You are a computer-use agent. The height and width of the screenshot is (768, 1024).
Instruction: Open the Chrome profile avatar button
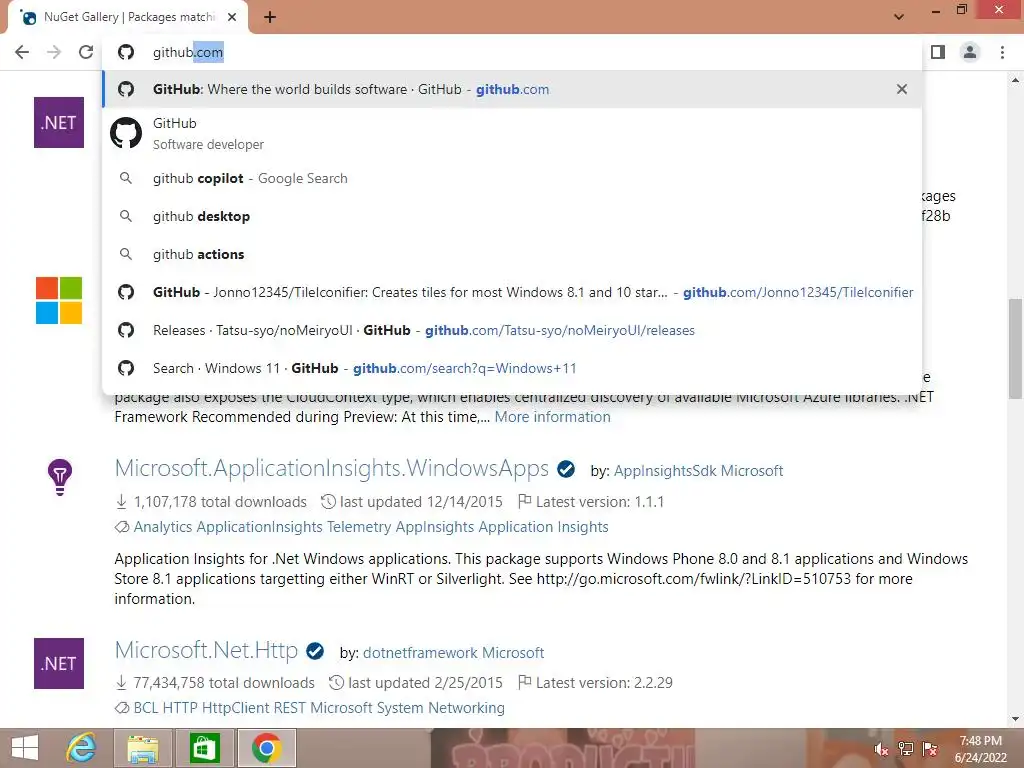pos(970,52)
